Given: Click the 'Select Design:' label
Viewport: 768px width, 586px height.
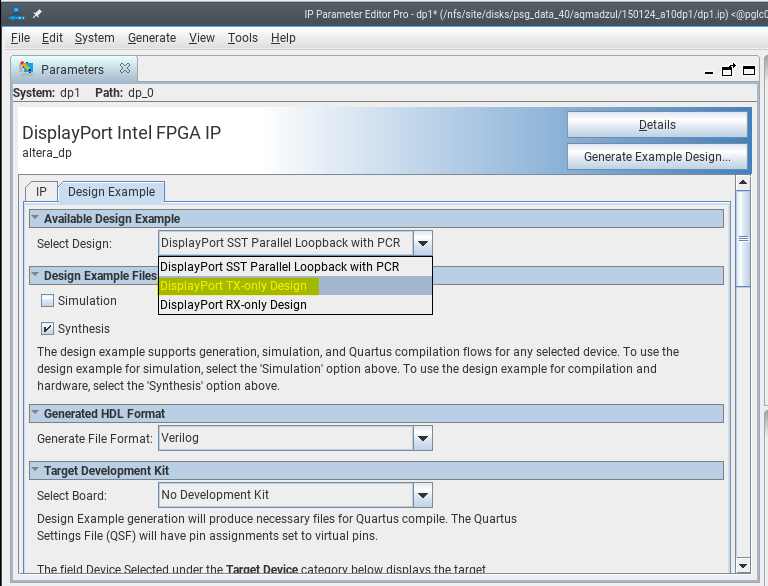Looking at the screenshot, I should 74,244.
